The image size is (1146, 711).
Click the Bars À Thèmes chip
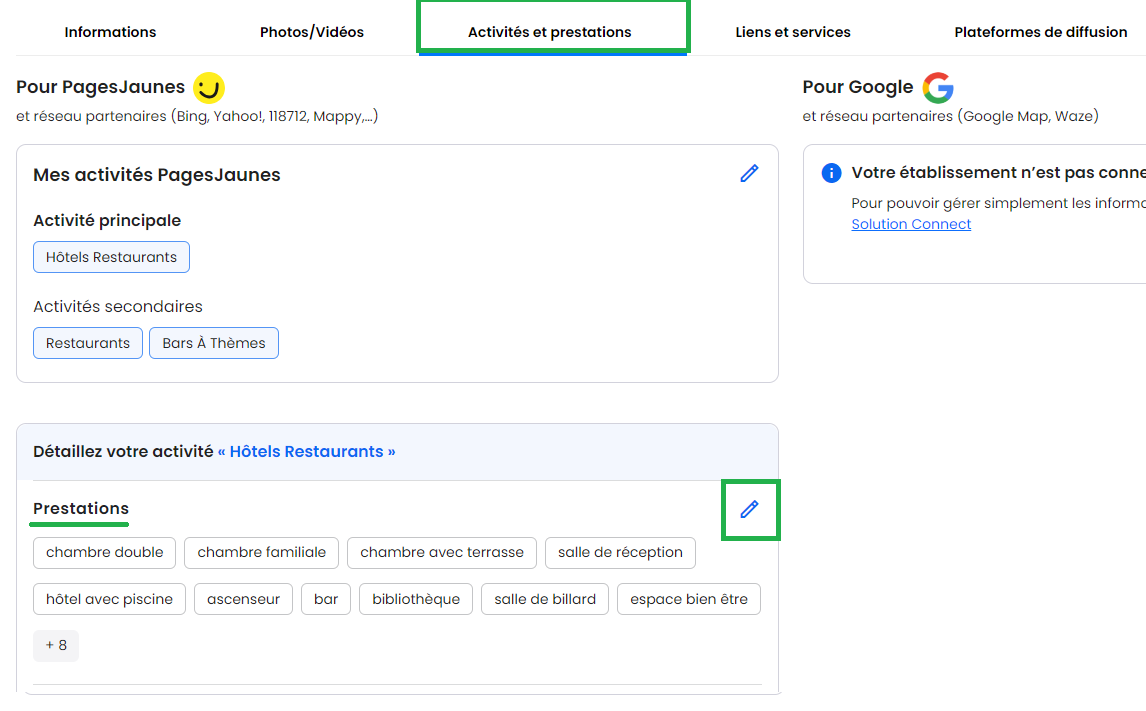(x=214, y=343)
